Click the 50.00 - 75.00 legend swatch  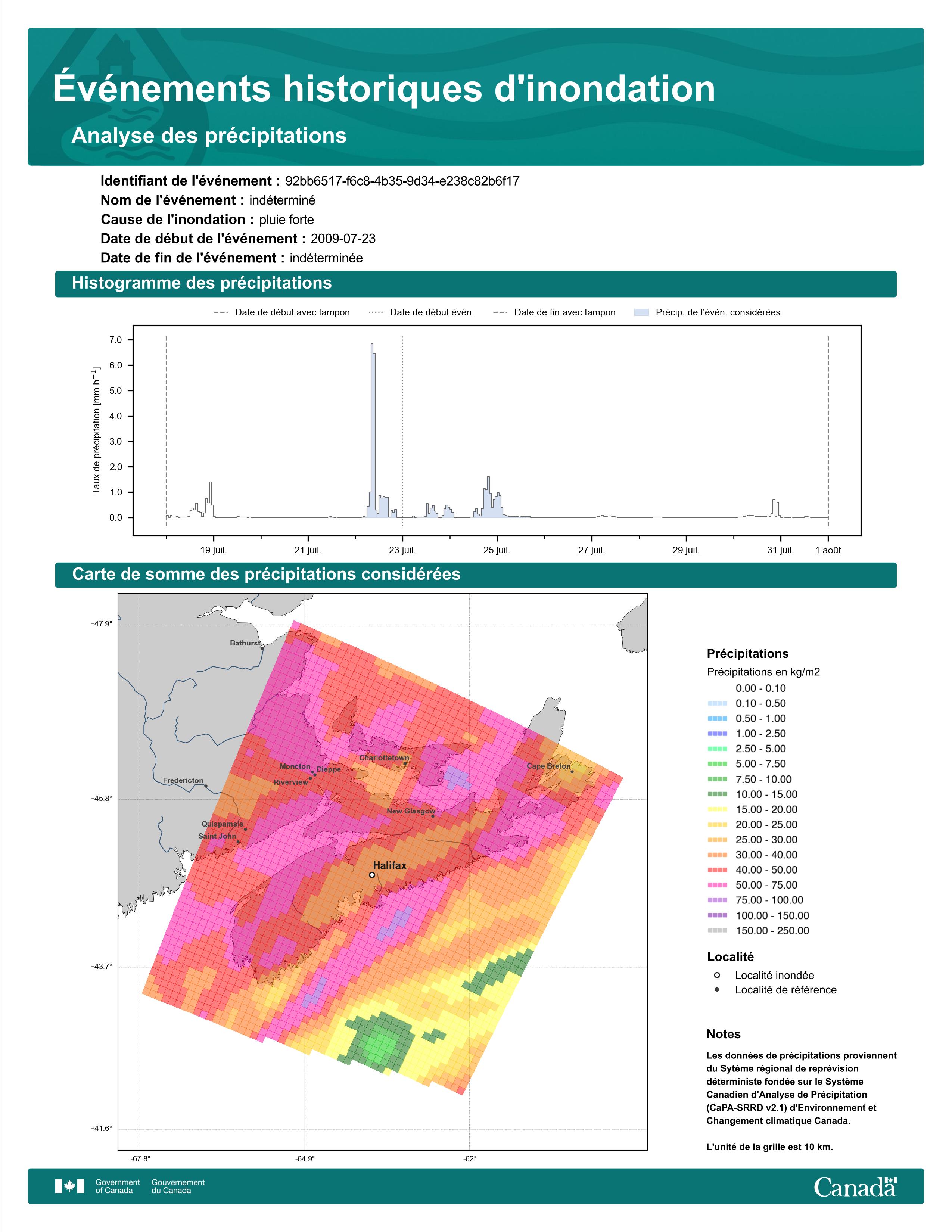[x=717, y=885]
